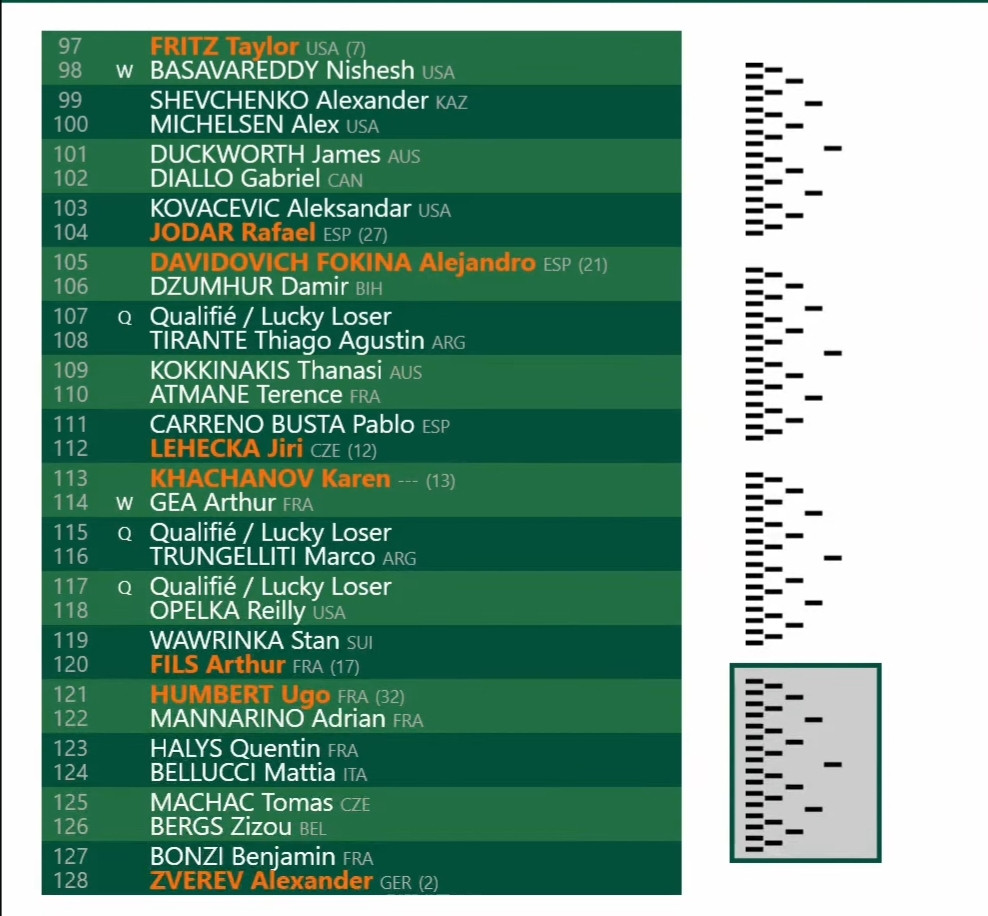Click the Q qualifier marker at line 117

(x=125, y=588)
